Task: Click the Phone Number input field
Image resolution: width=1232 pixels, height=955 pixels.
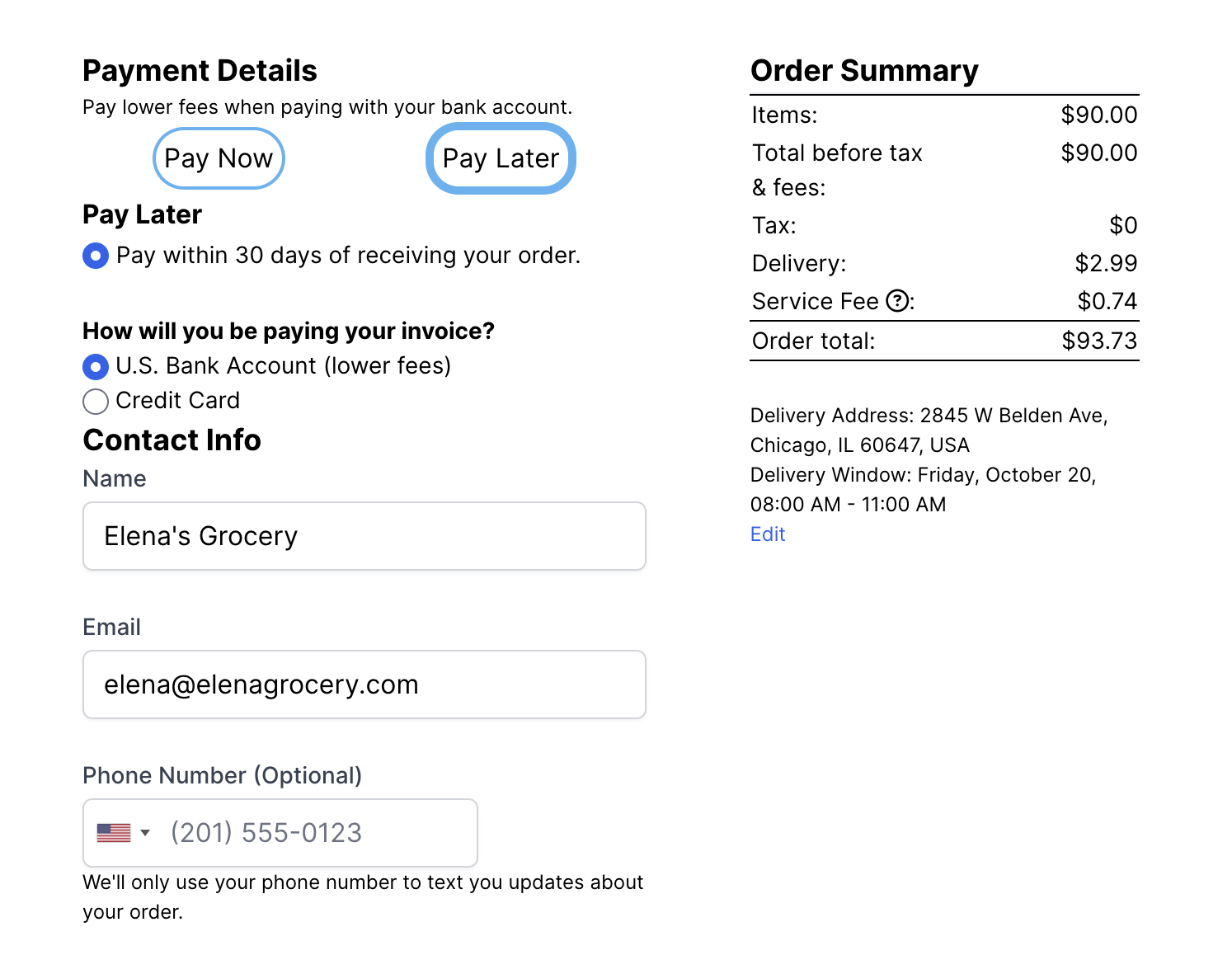Action: pos(317,833)
